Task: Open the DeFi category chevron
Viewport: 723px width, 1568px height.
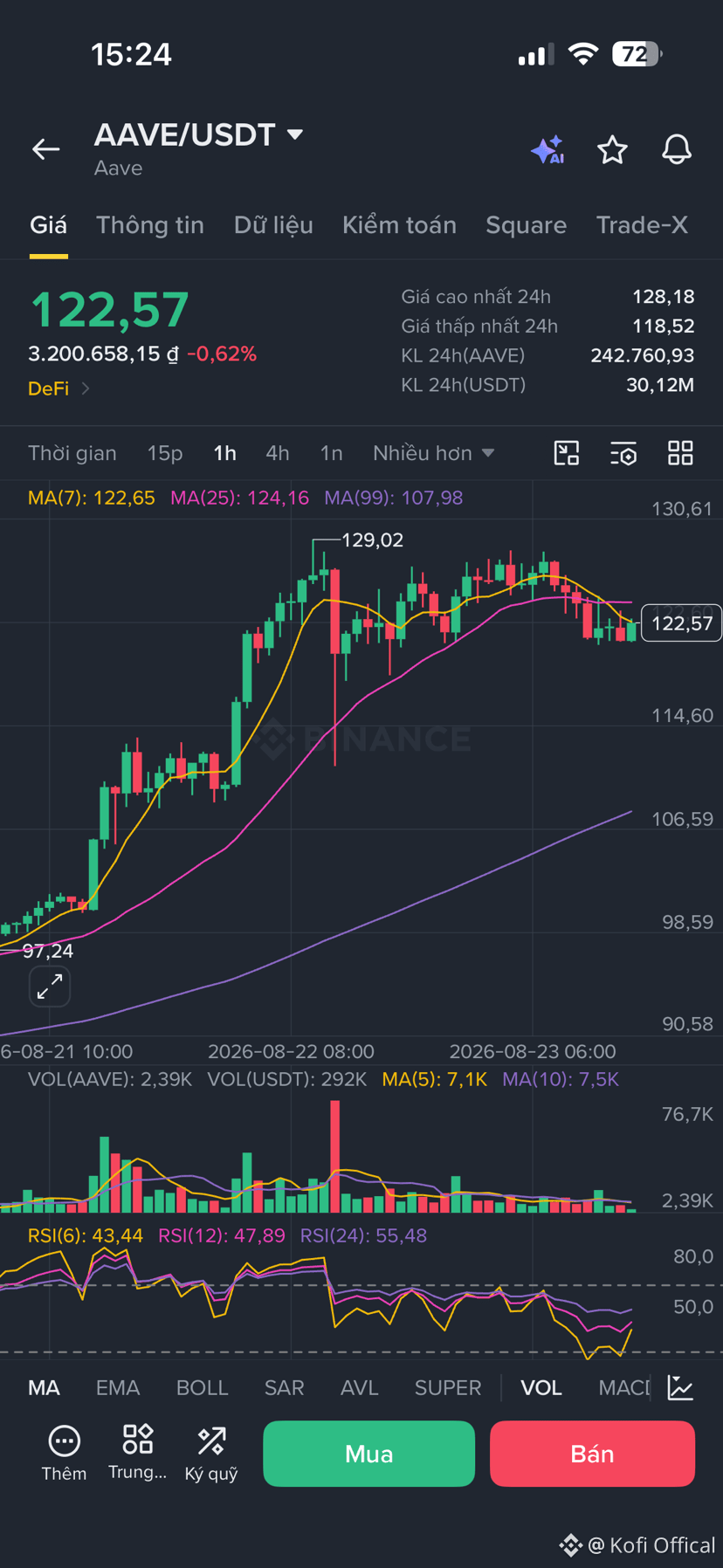Action: pyautogui.click(x=86, y=389)
